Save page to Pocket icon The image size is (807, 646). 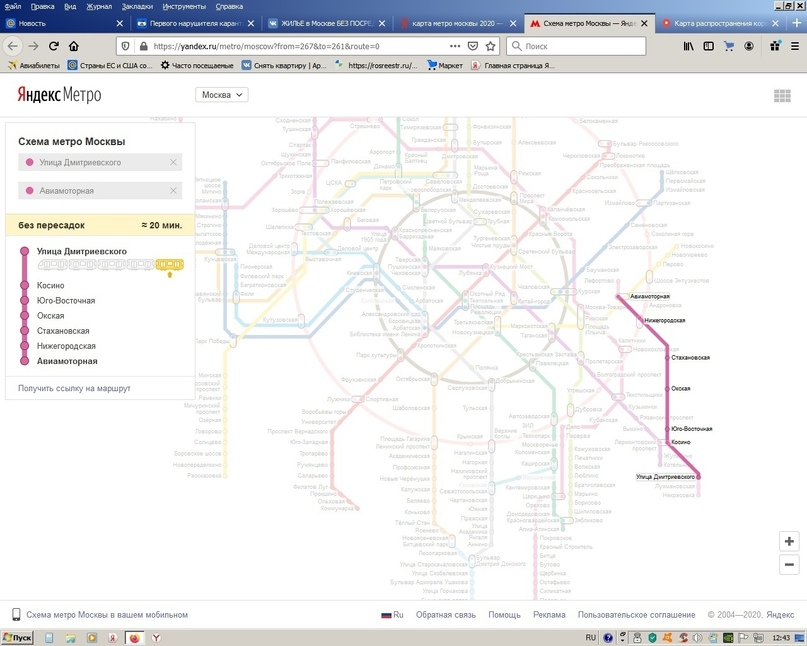(472, 46)
